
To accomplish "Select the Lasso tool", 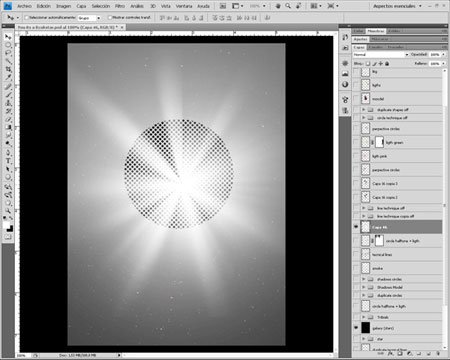I will point(8,53).
